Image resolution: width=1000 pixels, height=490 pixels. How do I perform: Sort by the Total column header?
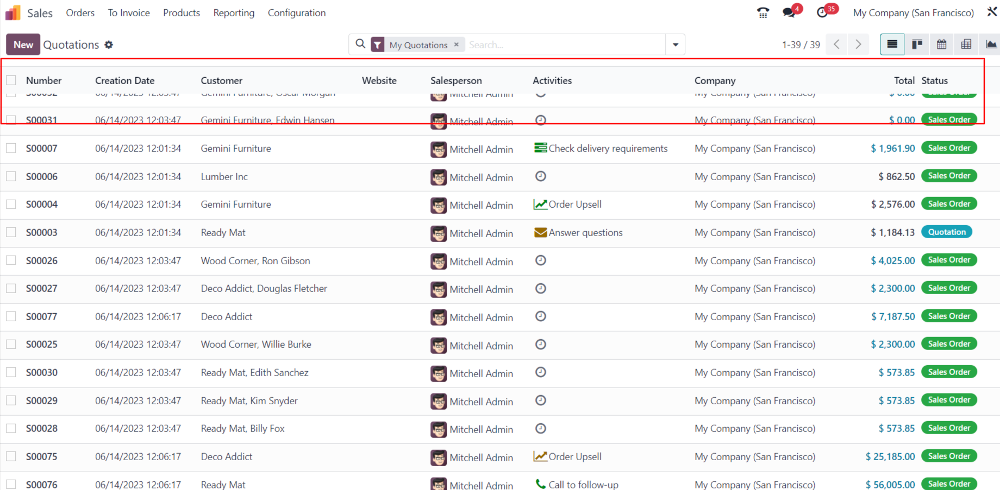point(904,80)
